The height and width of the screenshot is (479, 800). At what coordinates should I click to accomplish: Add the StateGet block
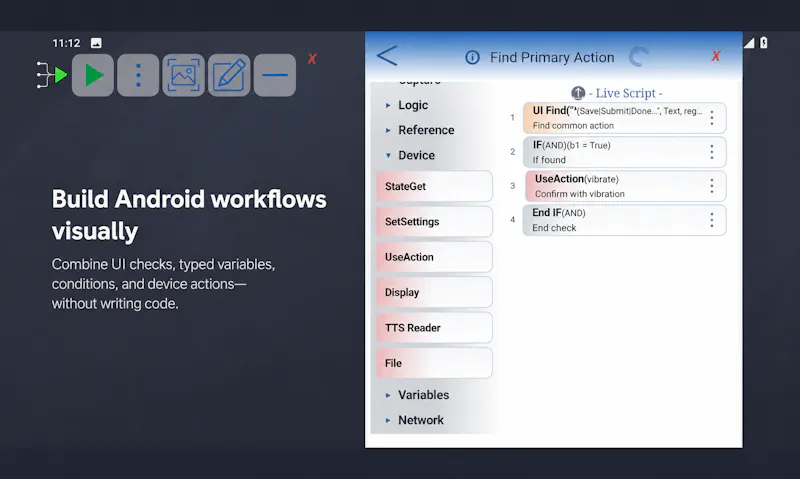point(434,186)
